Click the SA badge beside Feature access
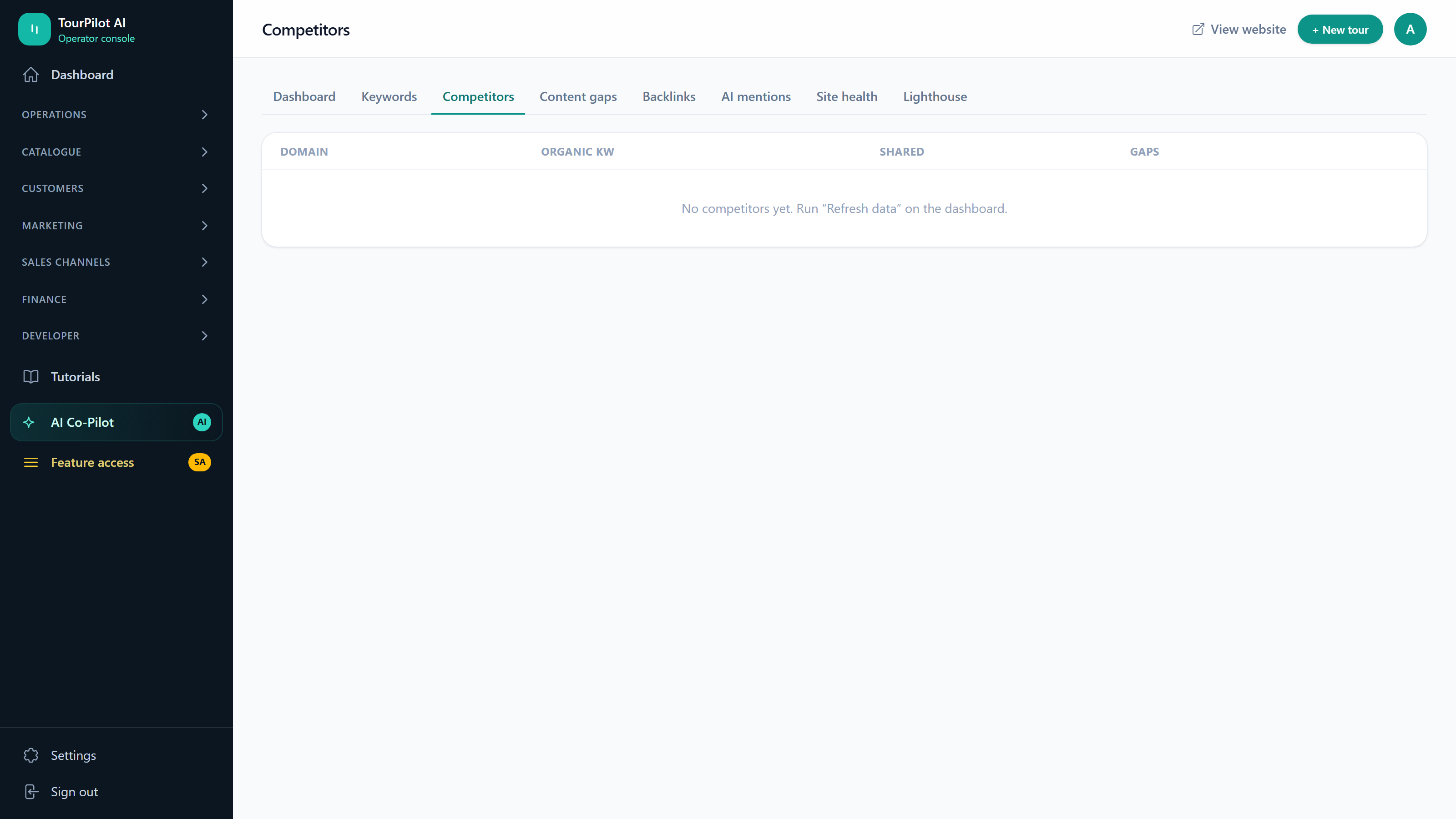 (x=200, y=462)
